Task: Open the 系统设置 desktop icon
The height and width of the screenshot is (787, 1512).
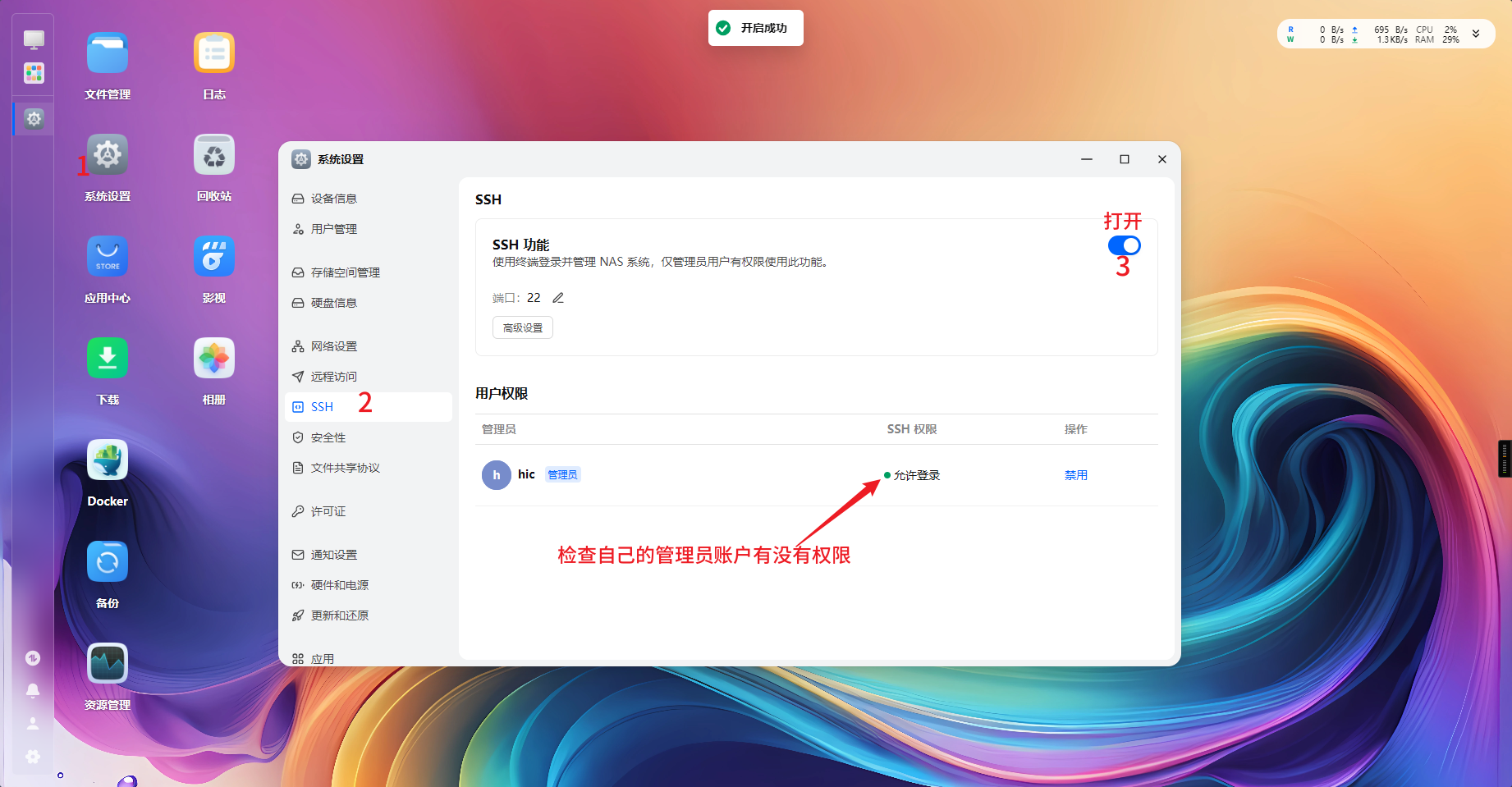Action: pos(108,155)
